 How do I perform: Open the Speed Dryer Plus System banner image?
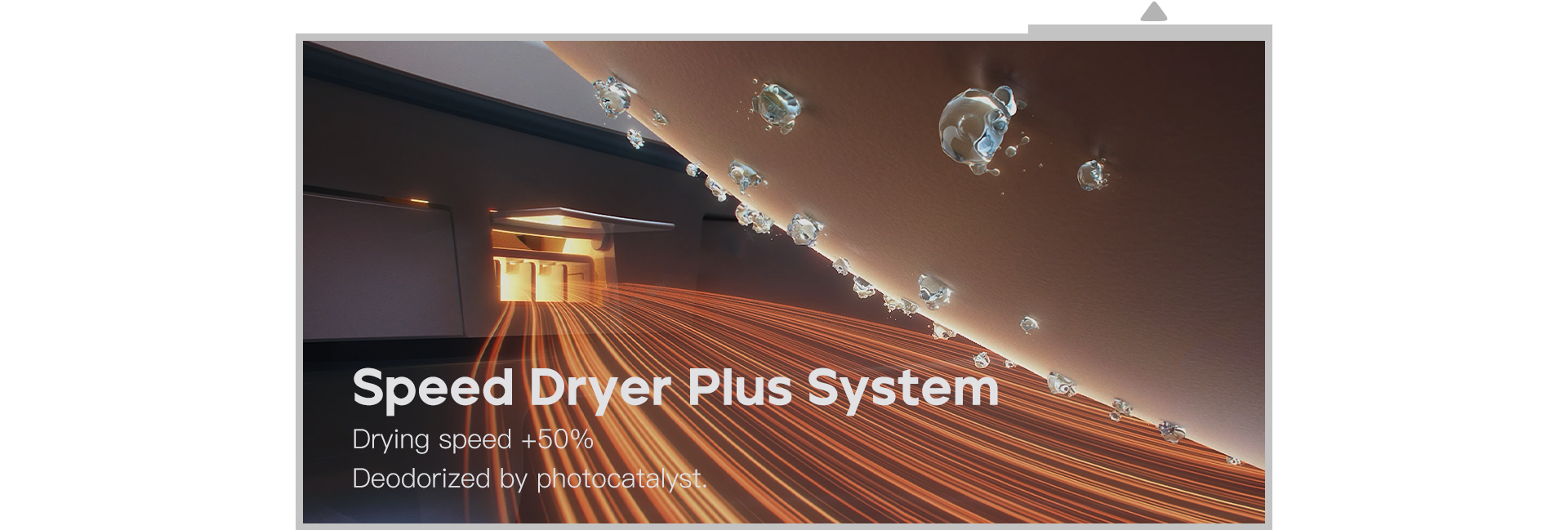click(783, 282)
